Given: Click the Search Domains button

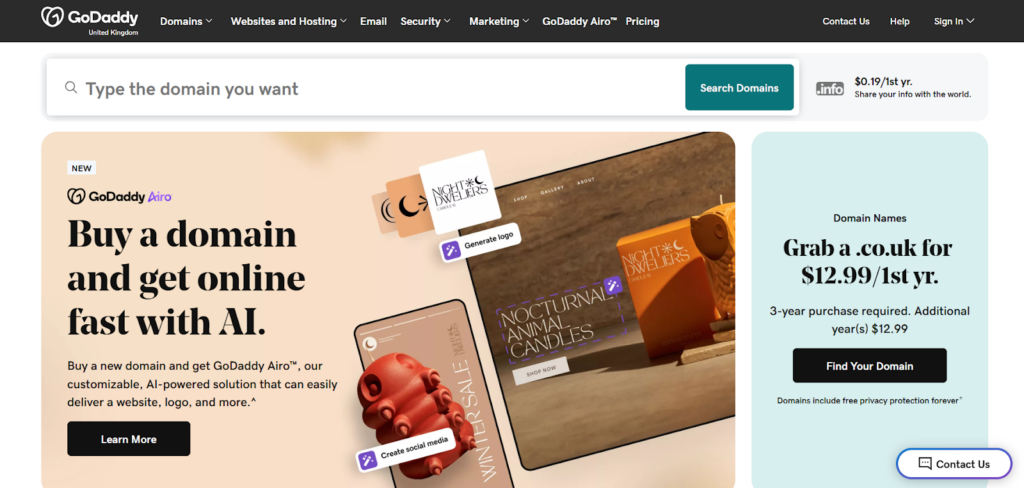Looking at the screenshot, I should tap(739, 88).
